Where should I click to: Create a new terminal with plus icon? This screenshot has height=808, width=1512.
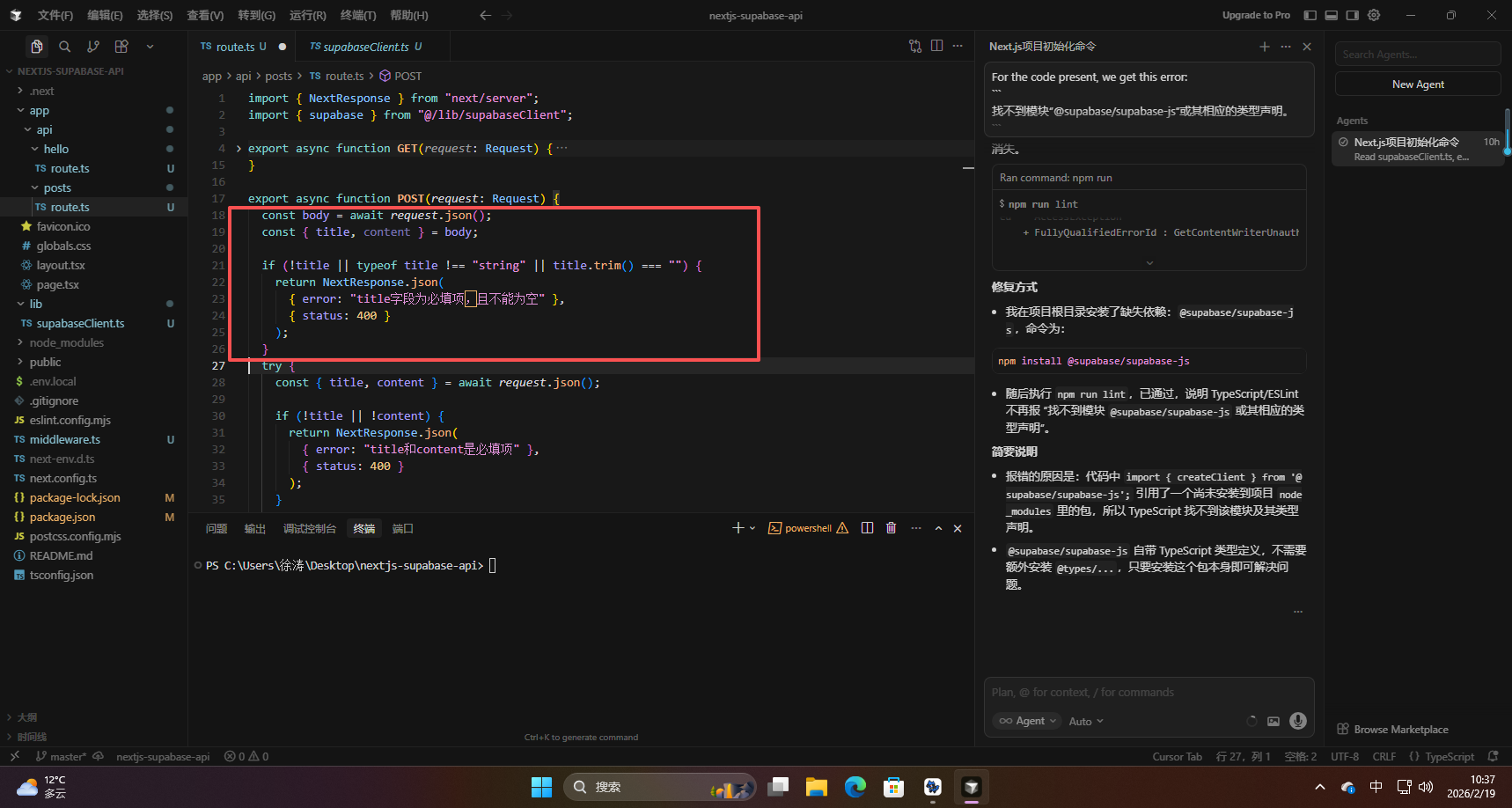738,528
